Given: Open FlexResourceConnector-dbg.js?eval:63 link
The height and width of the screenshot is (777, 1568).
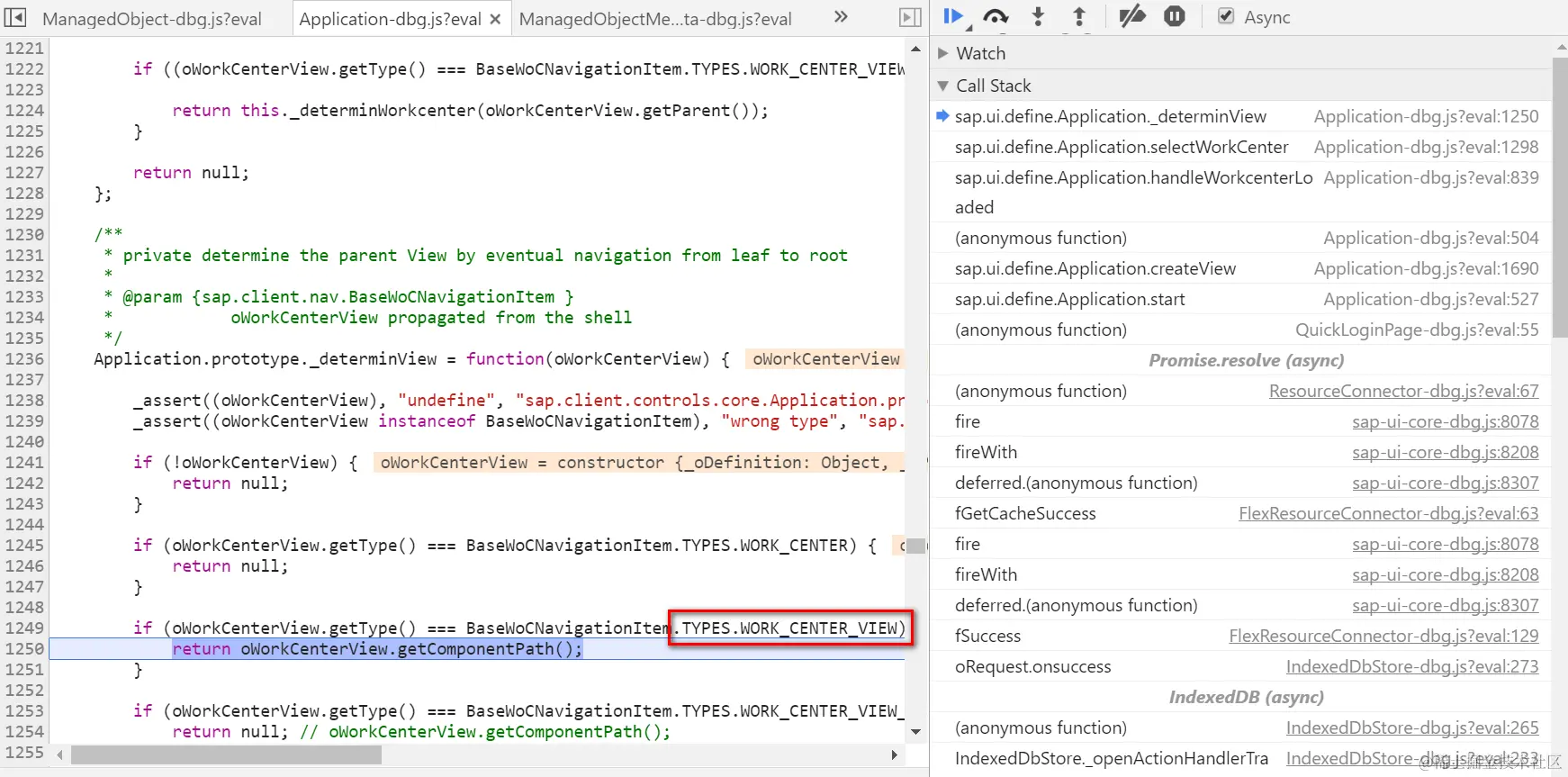Looking at the screenshot, I should point(1388,513).
